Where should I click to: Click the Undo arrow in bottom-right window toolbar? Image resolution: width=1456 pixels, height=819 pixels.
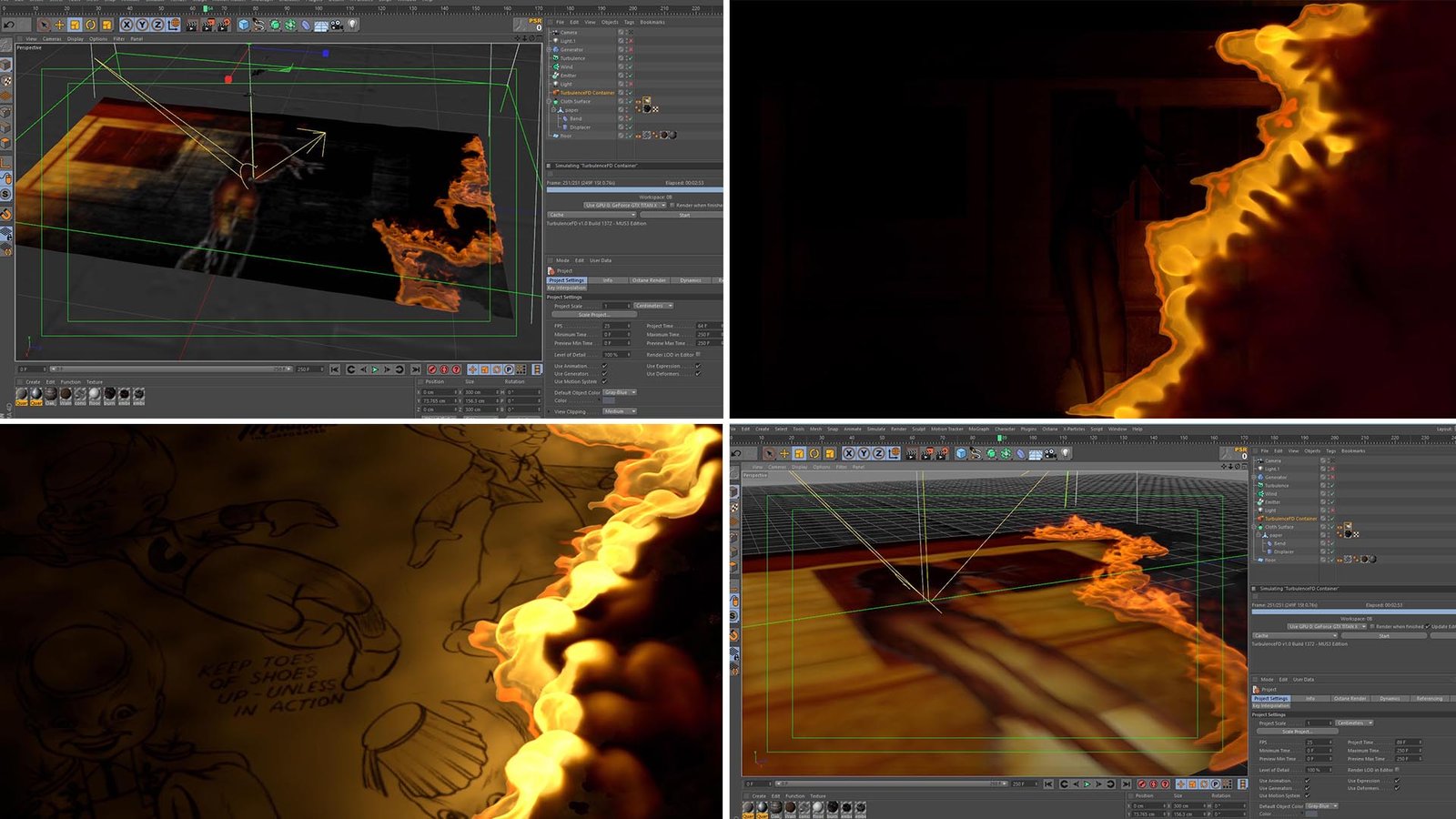tap(737, 453)
